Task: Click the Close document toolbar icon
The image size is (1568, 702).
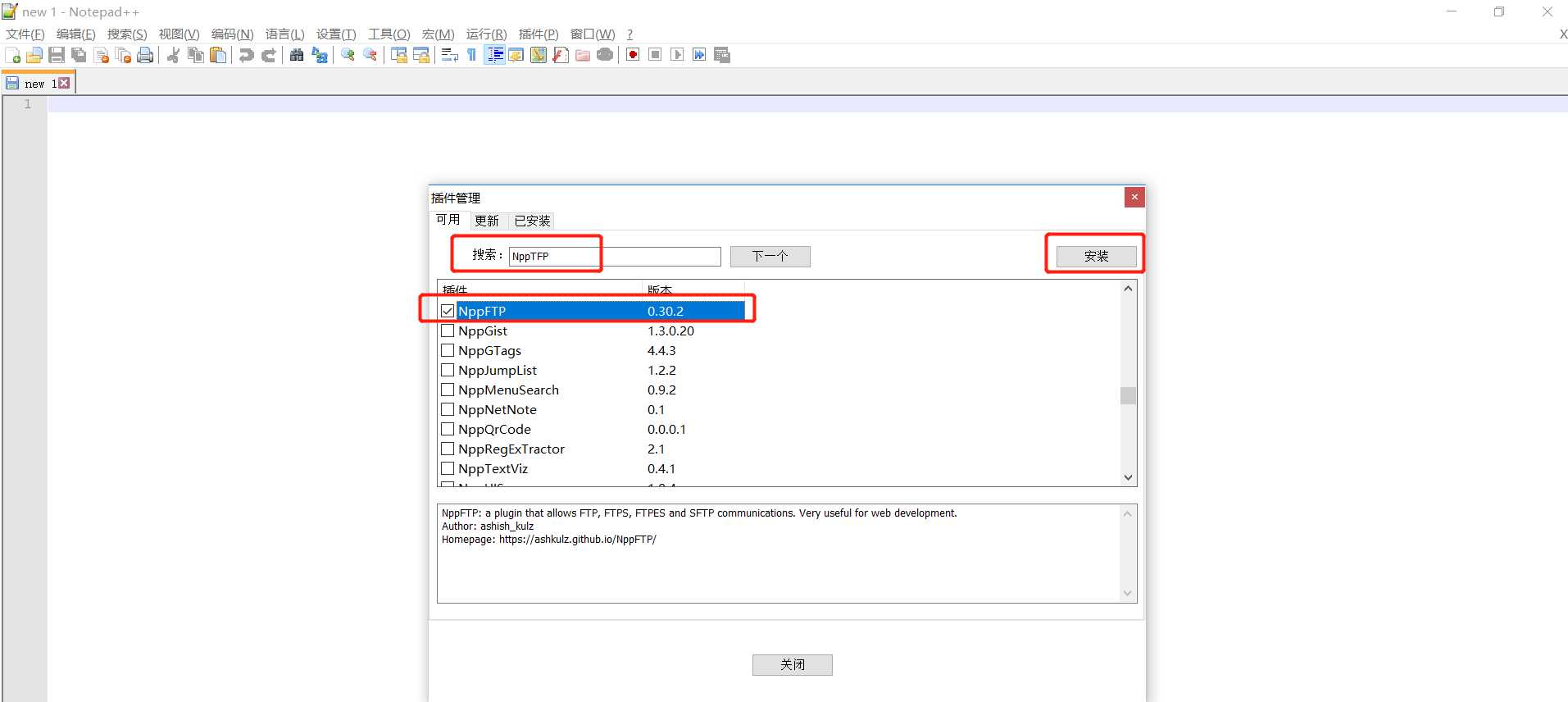Action: point(102,55)
